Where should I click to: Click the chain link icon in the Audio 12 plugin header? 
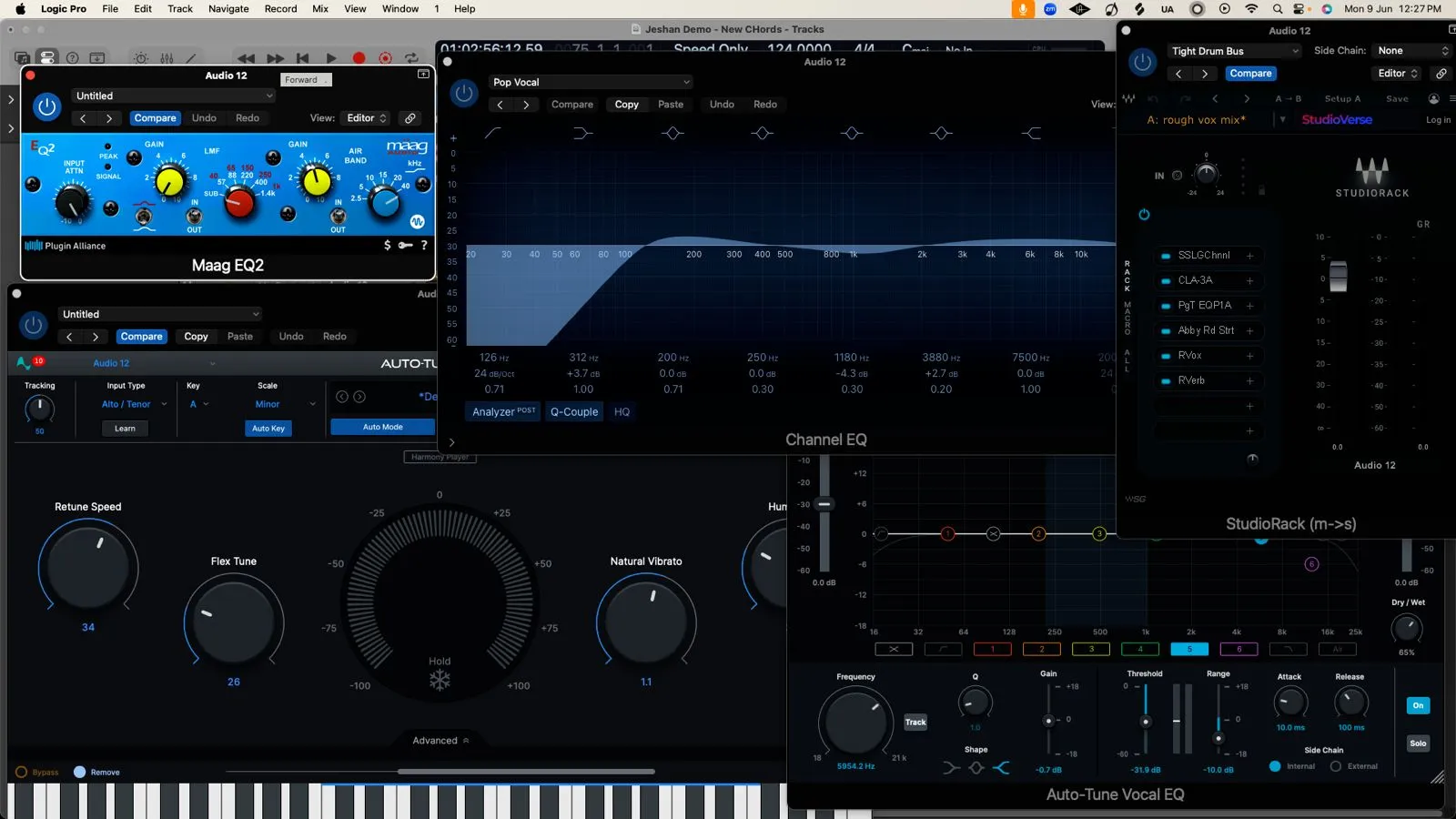pyautogui.click(x=409, y=118)
